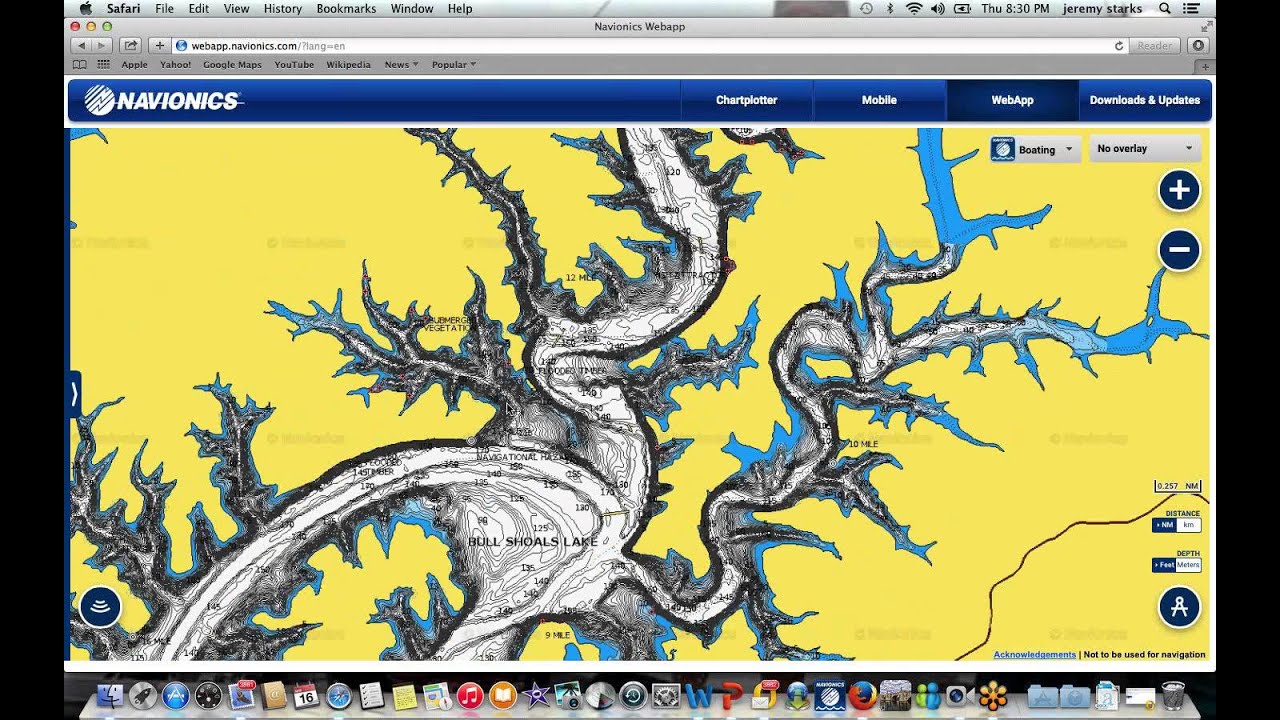Expand the left side panel arrow
The image size is (1280, 720).
[x=74, y=394]
